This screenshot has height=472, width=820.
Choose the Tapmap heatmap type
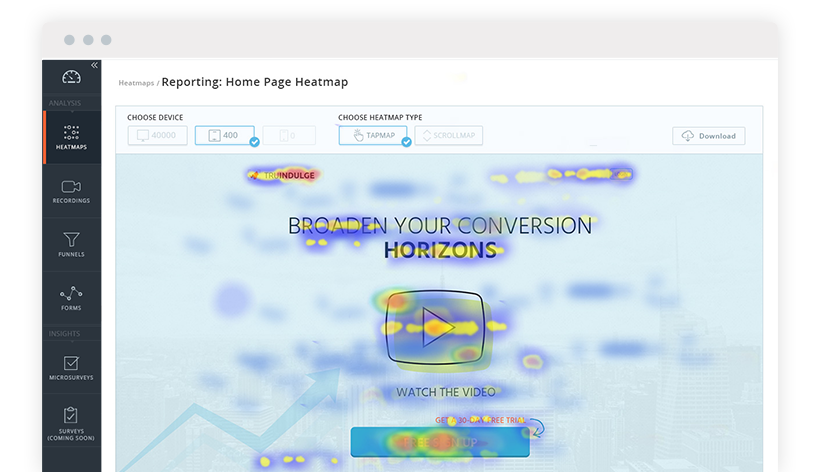[373, 135]
